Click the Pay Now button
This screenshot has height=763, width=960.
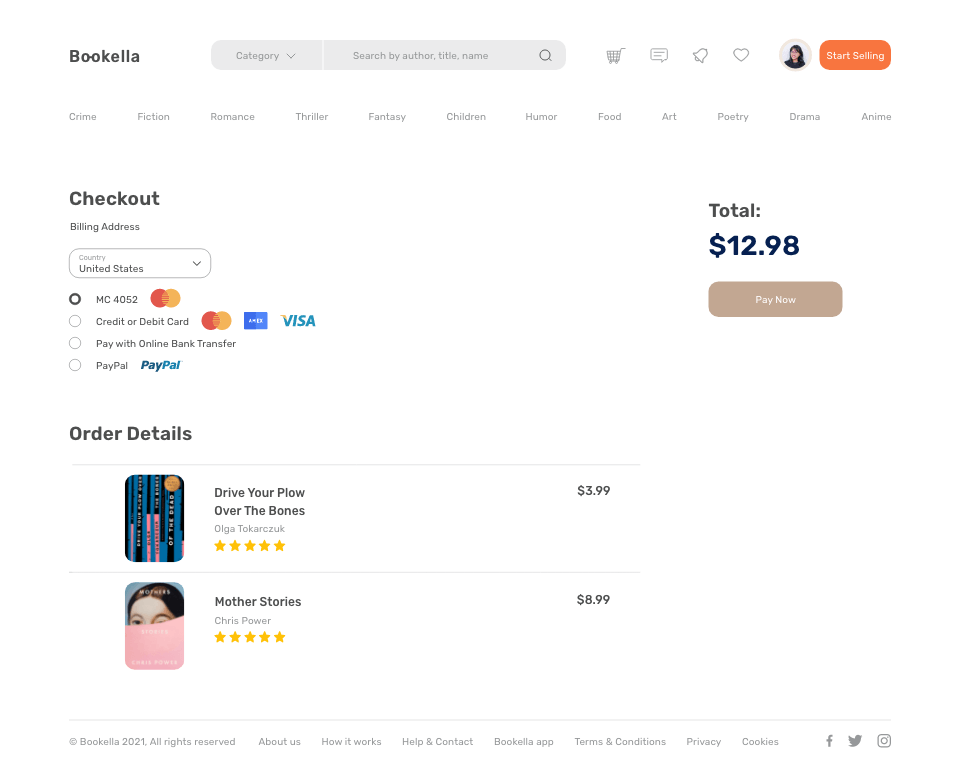(x=775, y=299)
